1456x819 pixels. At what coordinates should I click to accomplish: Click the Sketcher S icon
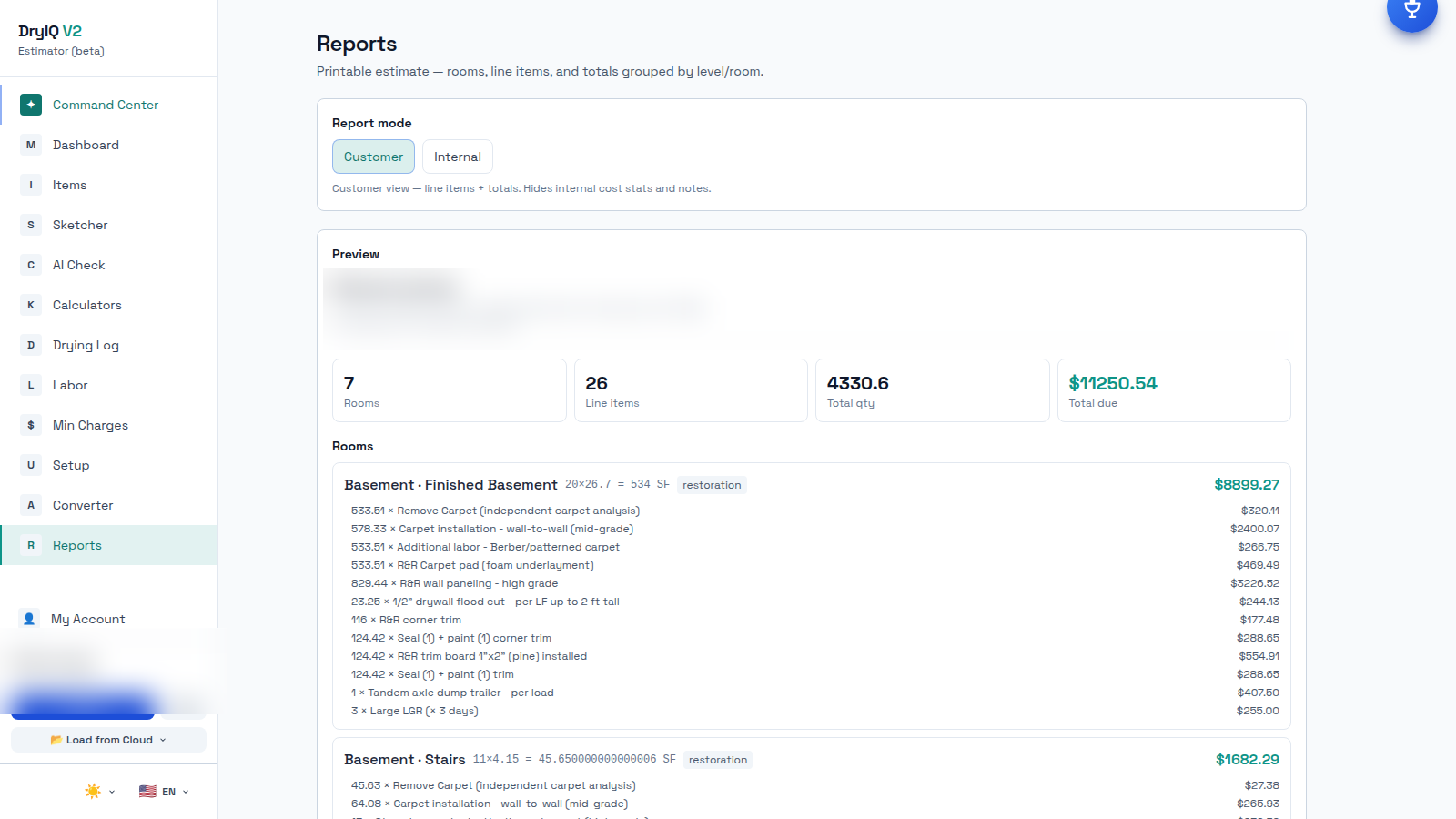point(31,225)
